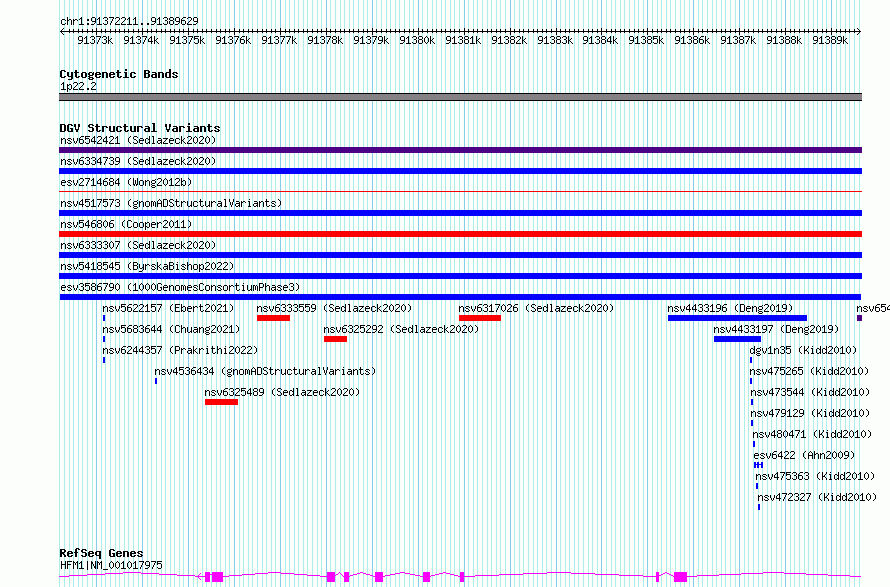Click the HFM1|NM_001017975 gene label
Screen dimensions: 890x587
coord(111,565)
